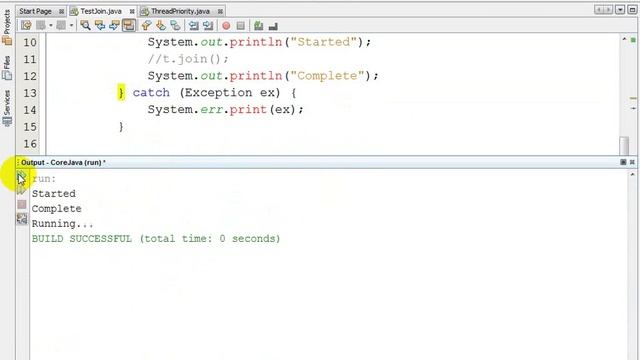Click Previous Bookmark toolbar icon
This screenshot has height=360, width=640.
point(146,26)
